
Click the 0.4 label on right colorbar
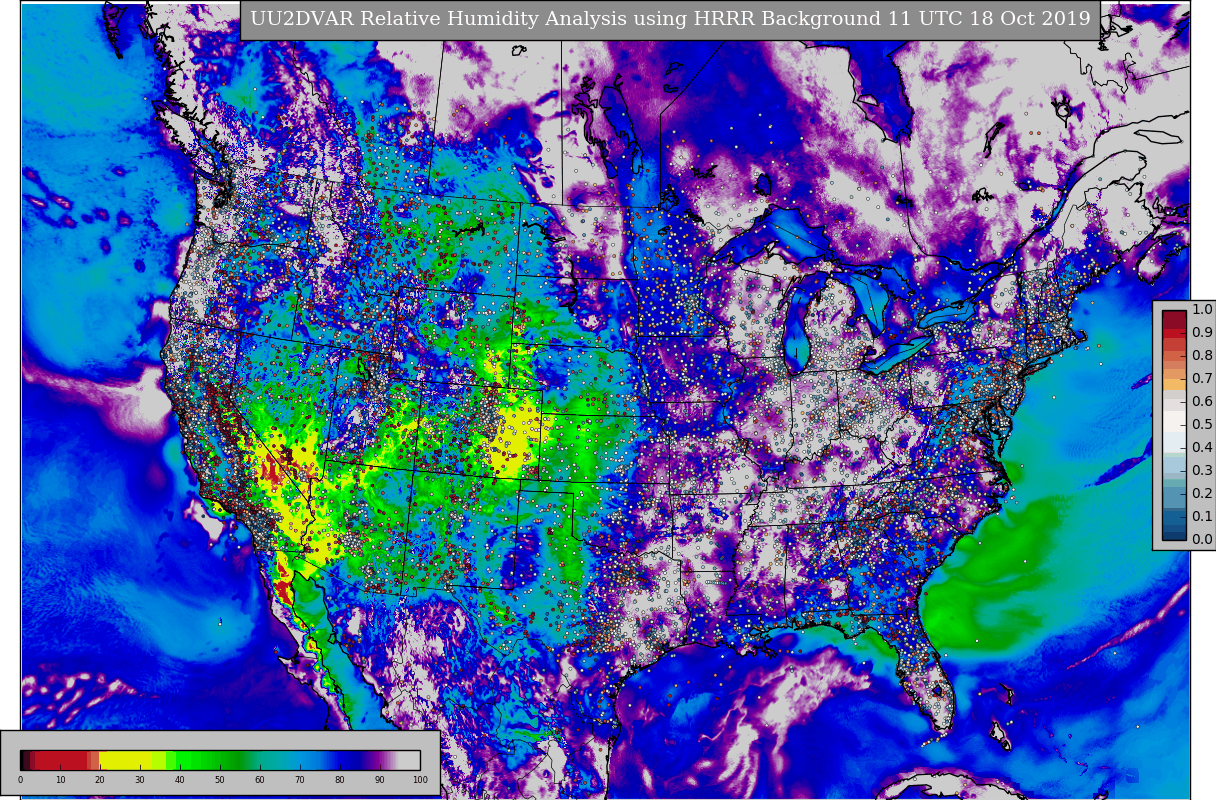1202,447
